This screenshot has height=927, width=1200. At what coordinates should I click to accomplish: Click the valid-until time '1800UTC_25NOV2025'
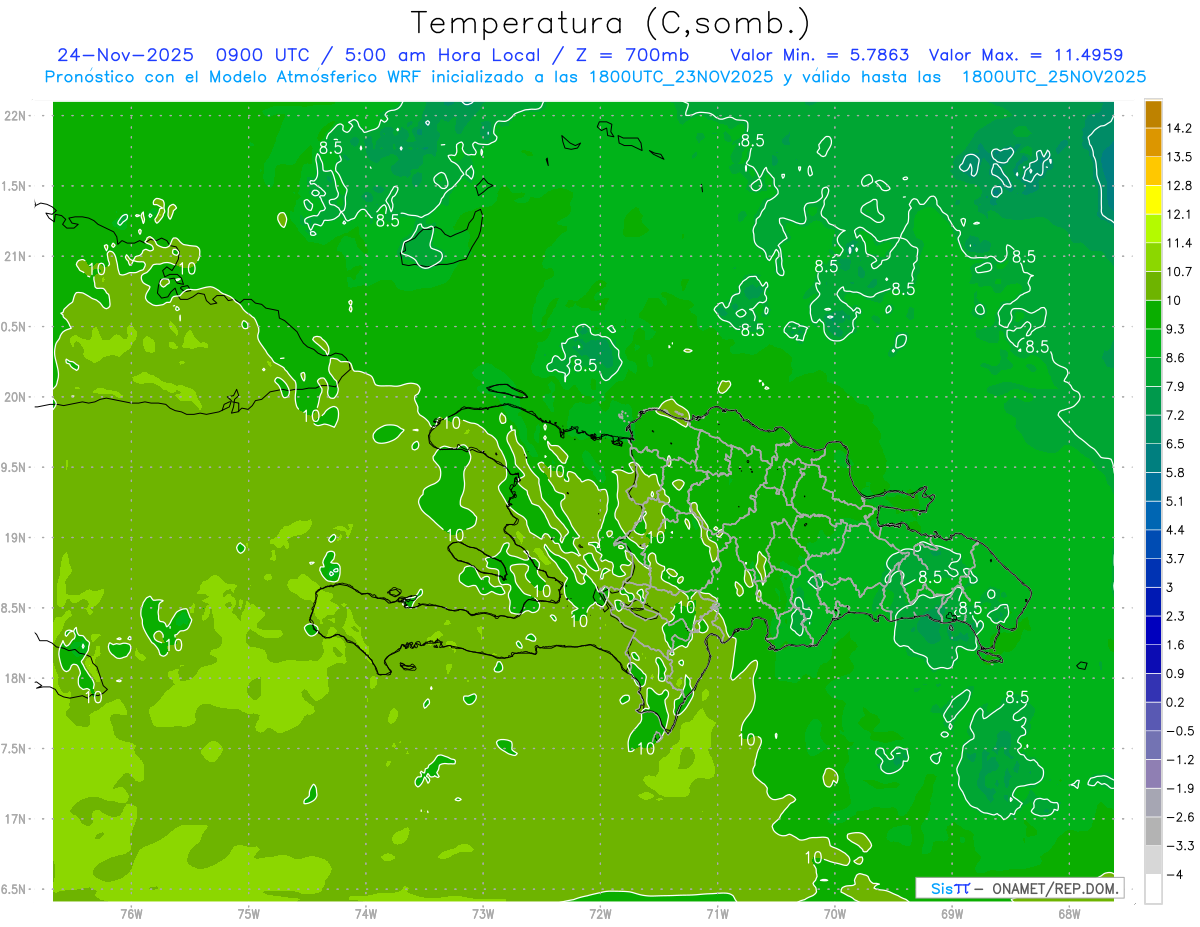click(x=1053, y=77)
